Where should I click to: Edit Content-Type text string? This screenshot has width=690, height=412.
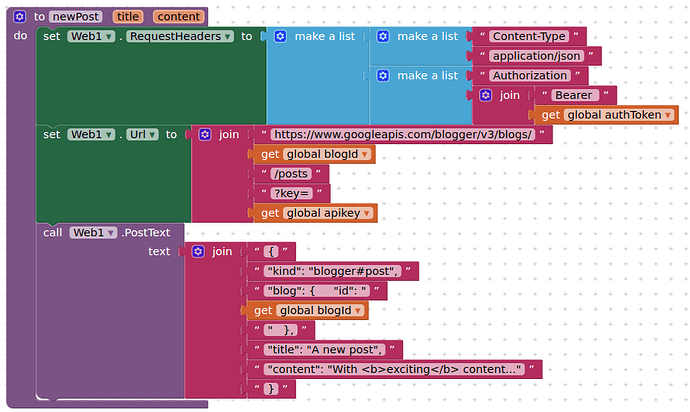click(x=529, y=36)
